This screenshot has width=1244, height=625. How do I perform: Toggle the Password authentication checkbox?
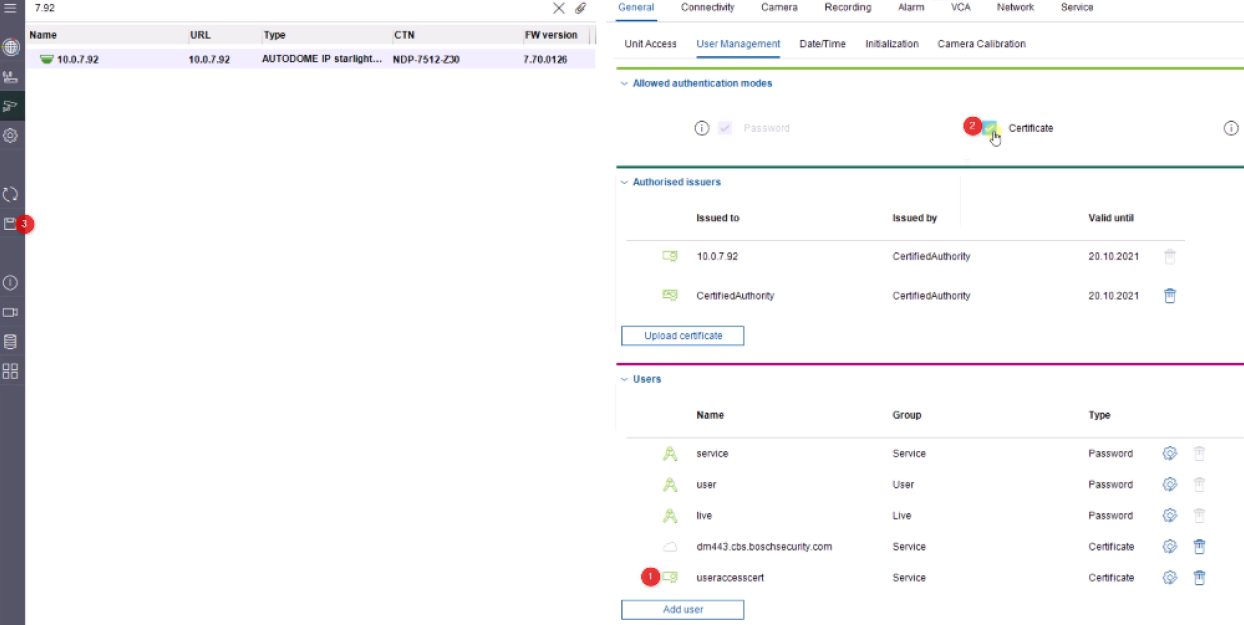pos(725,128)
